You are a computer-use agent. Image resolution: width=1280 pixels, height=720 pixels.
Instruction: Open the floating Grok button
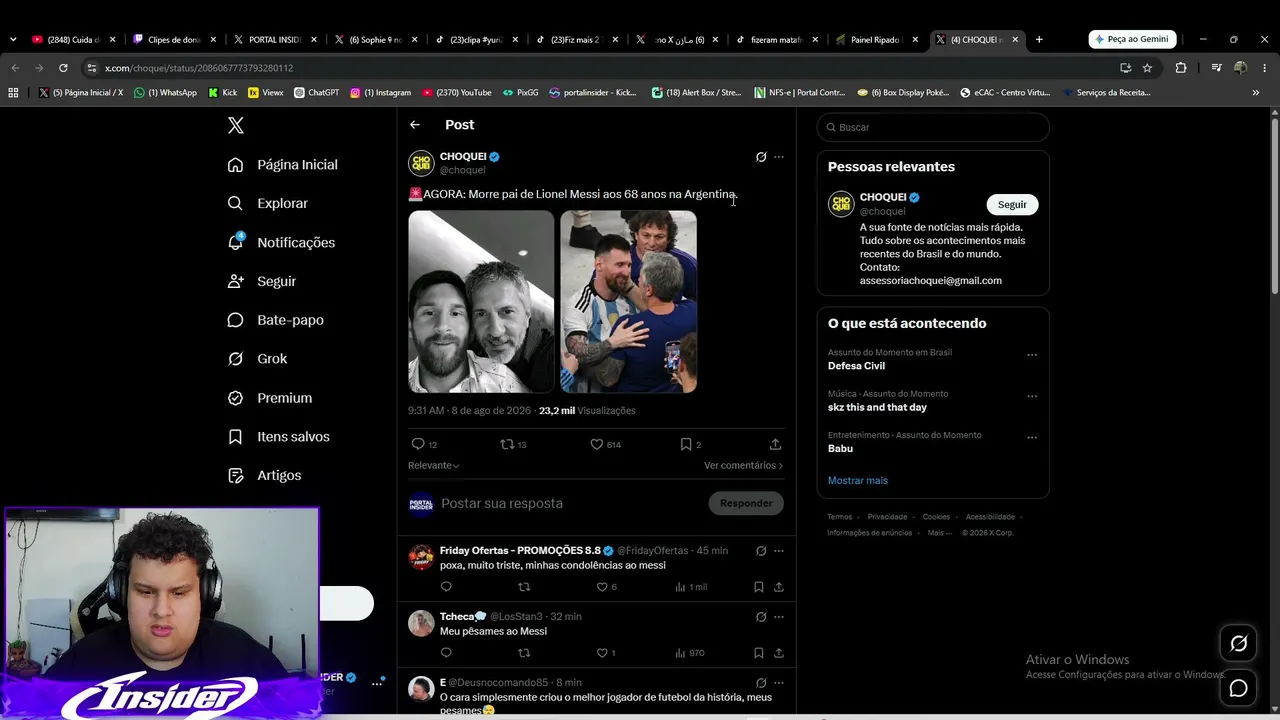[1238, 644]
